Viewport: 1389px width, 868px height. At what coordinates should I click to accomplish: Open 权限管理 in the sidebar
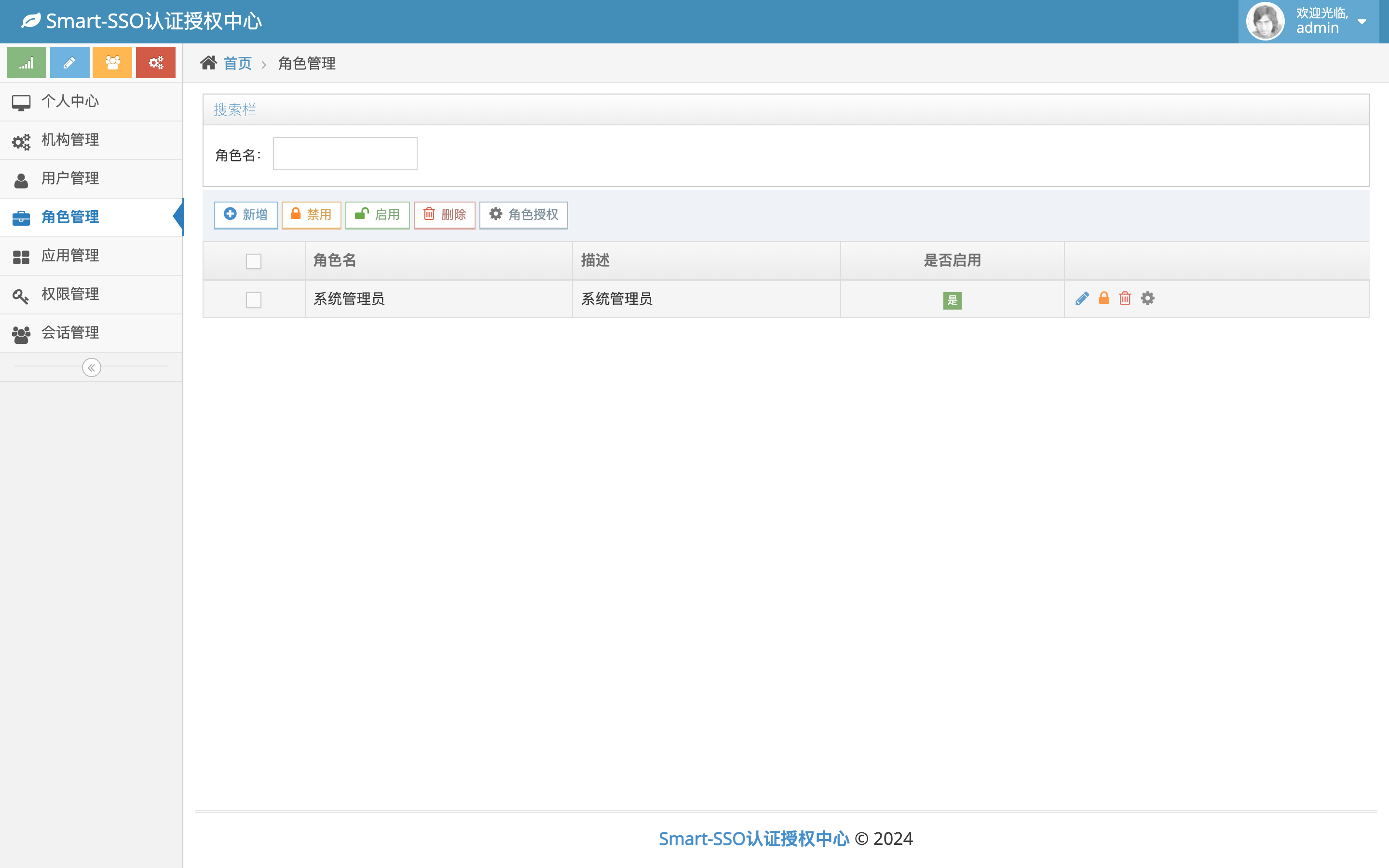[x=91, y=295]
